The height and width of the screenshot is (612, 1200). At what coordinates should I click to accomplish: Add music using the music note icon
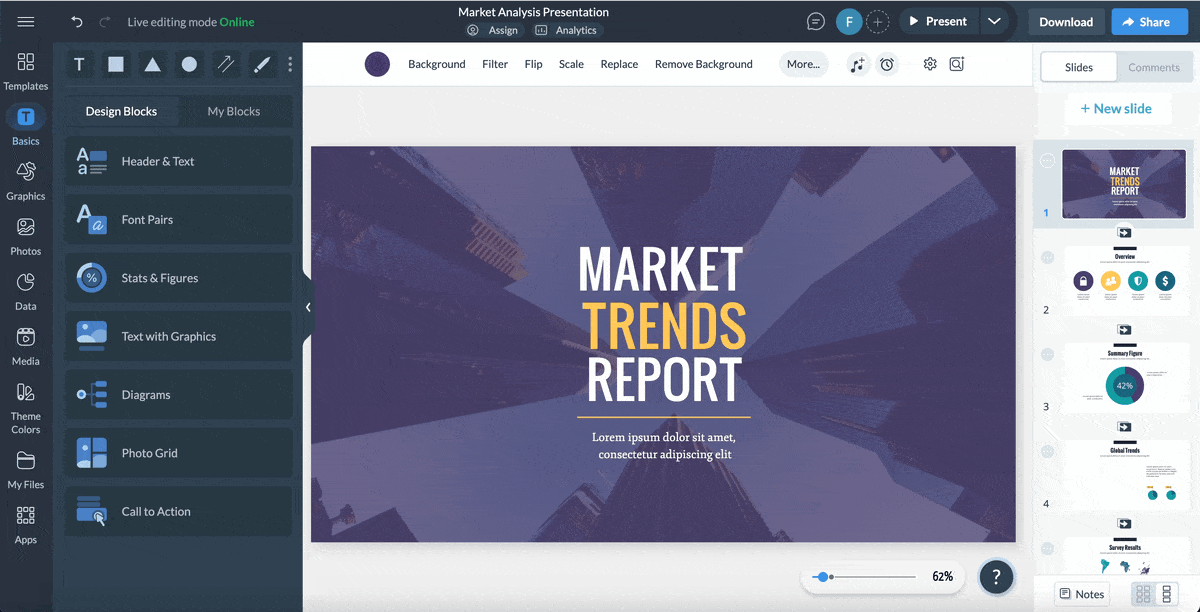857,63
